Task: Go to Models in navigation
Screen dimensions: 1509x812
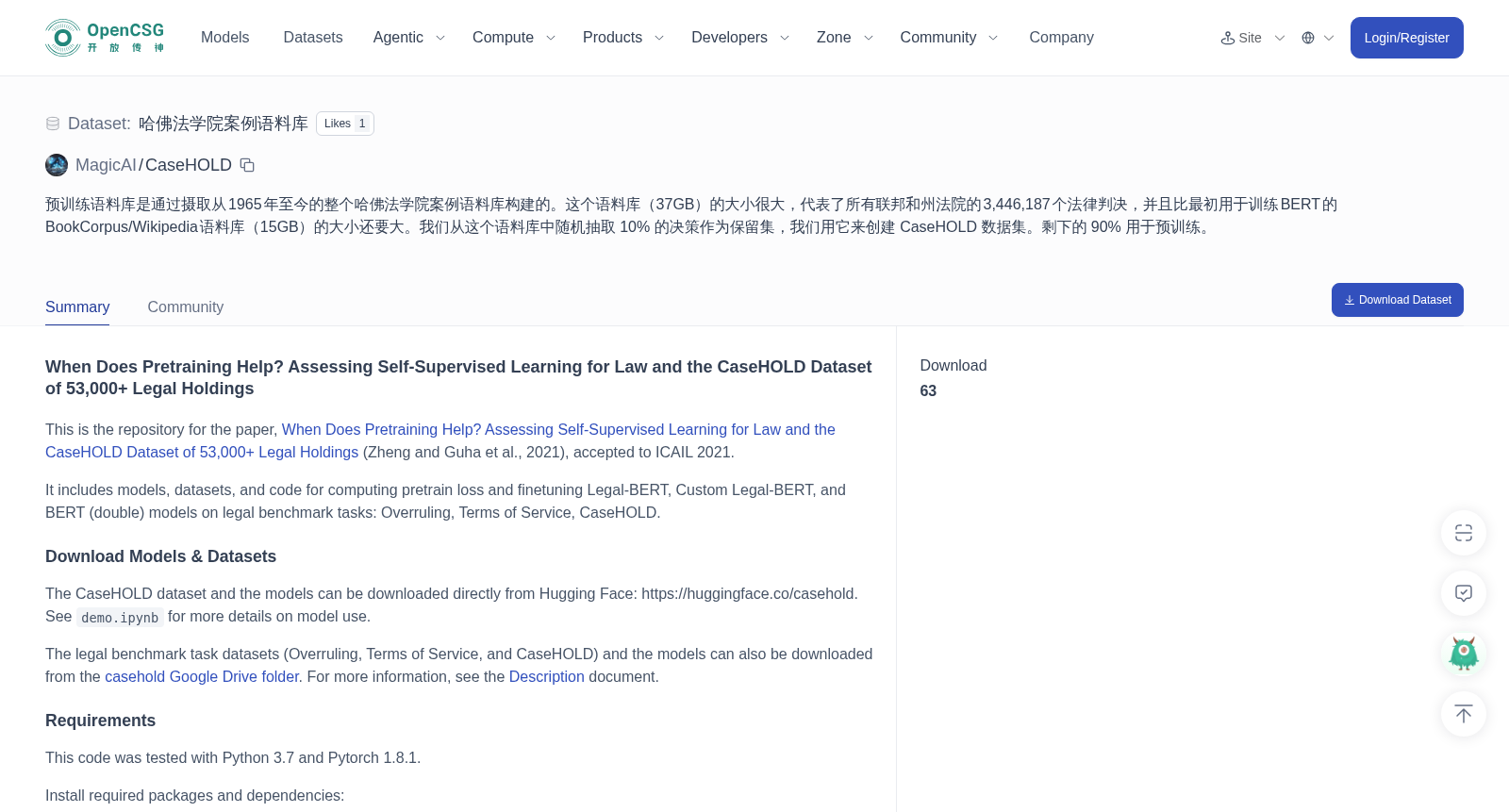Action: click(225, 38)
